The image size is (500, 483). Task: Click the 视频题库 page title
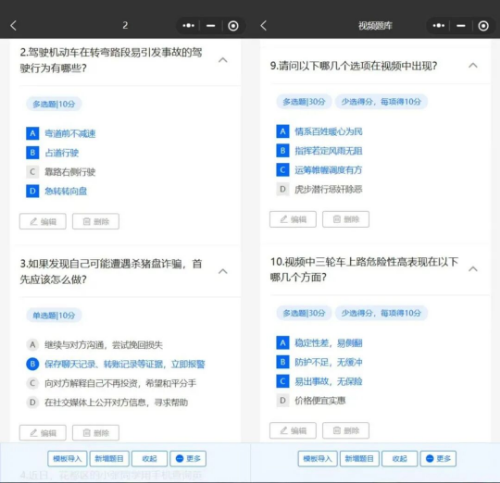click(375, 26)
